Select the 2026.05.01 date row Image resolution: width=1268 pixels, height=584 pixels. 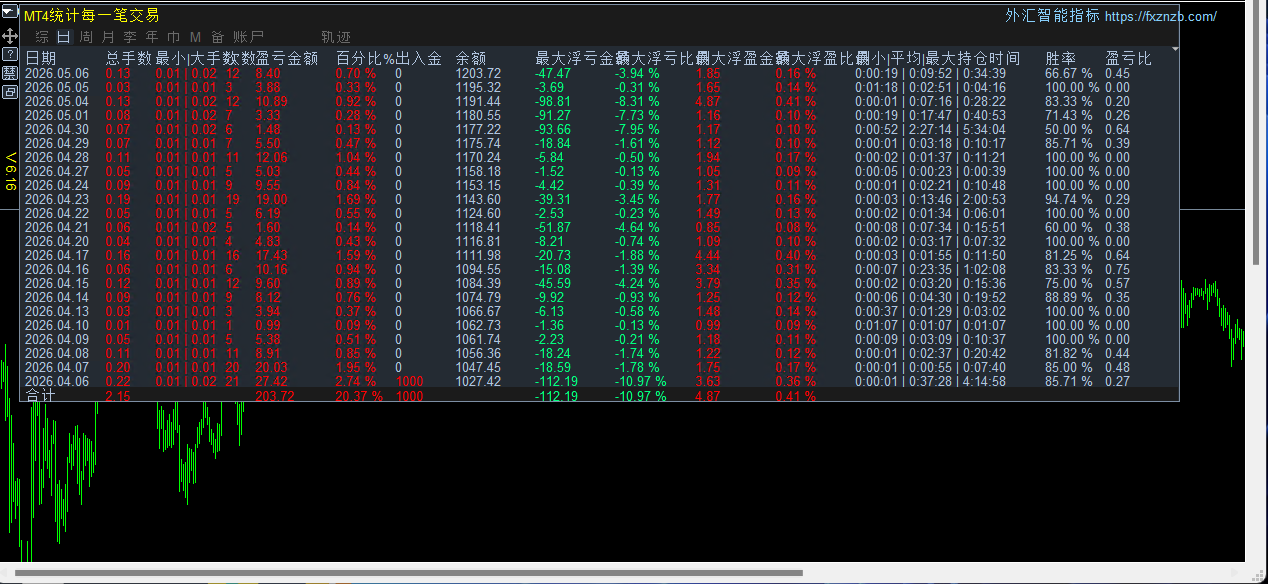coord(56,115)
